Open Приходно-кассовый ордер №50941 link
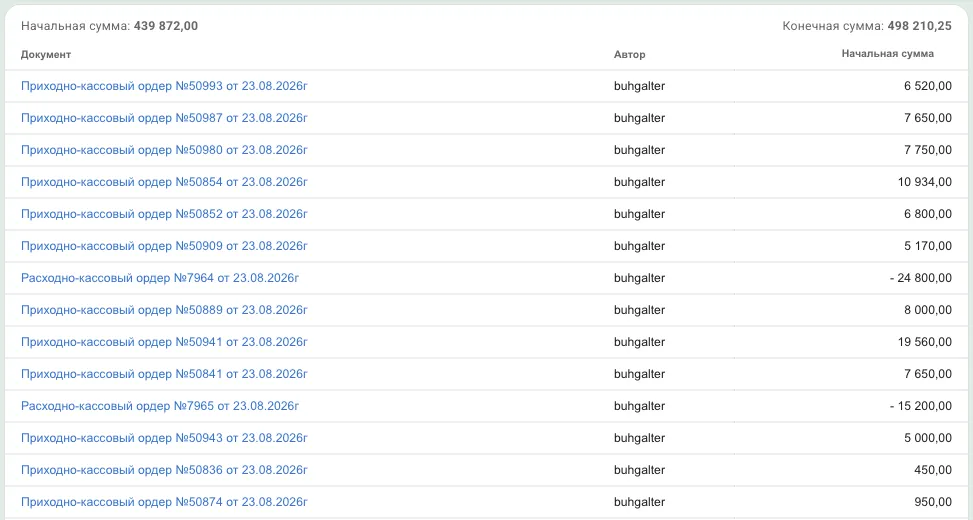The width and height of the screenshot is (973, 520). pos(164,342)
